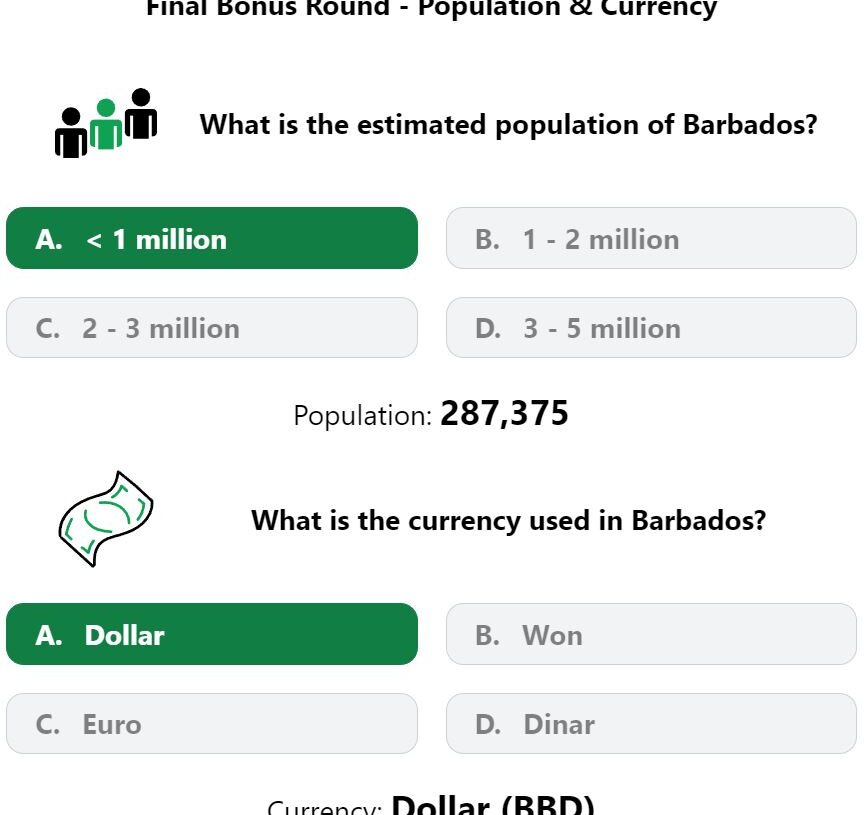Click the Barbados population question text
This screenshot has width=866, height=815.
click(508, 125)
